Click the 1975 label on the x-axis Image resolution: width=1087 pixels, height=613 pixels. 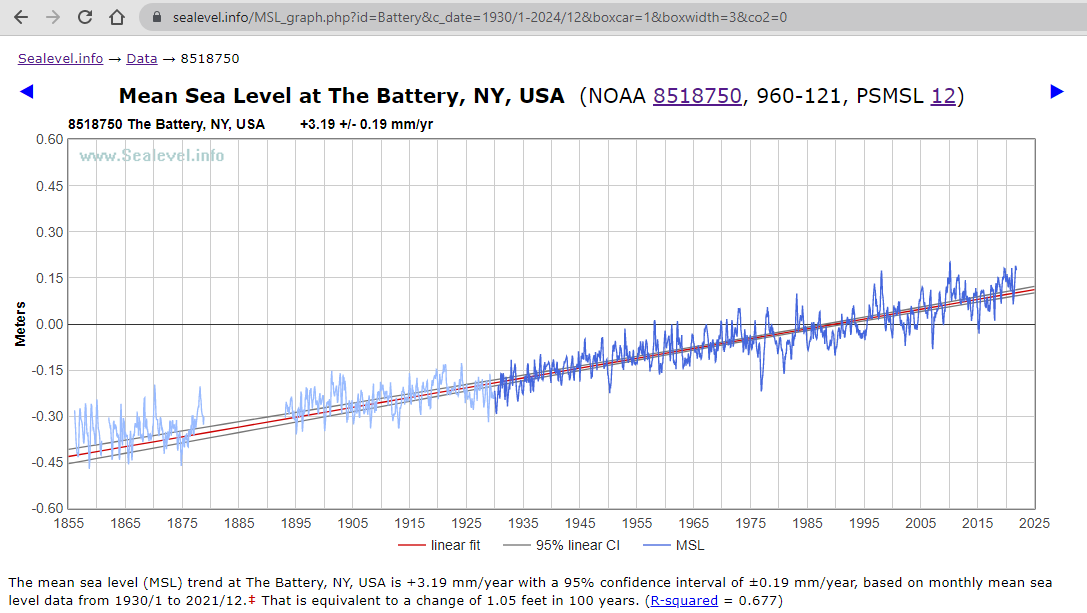(x=750, y=523)
